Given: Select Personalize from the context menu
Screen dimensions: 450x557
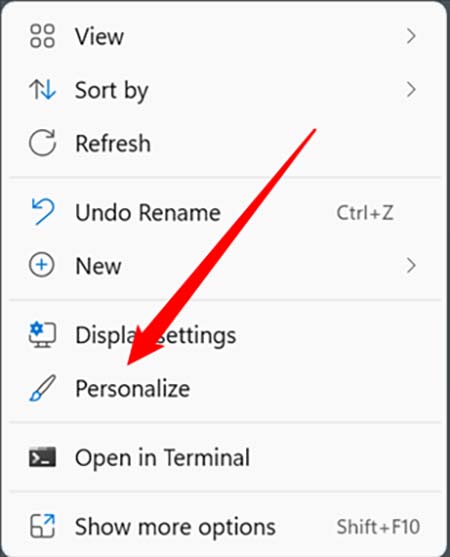Looking at the screenshot, I should 225,388.
